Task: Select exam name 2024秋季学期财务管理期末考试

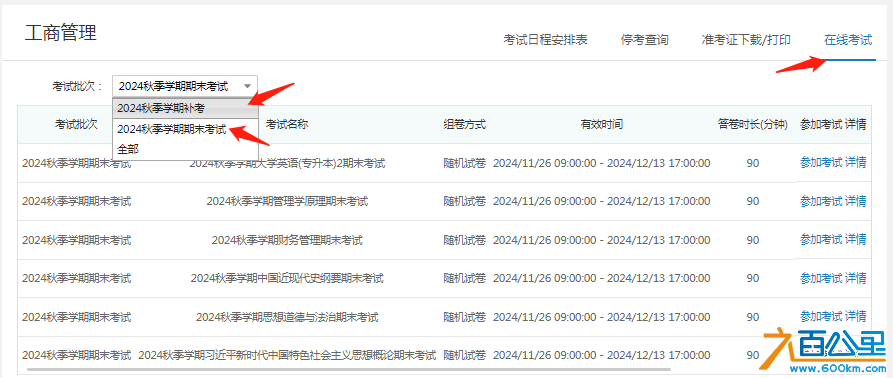Action: (287, 240)
